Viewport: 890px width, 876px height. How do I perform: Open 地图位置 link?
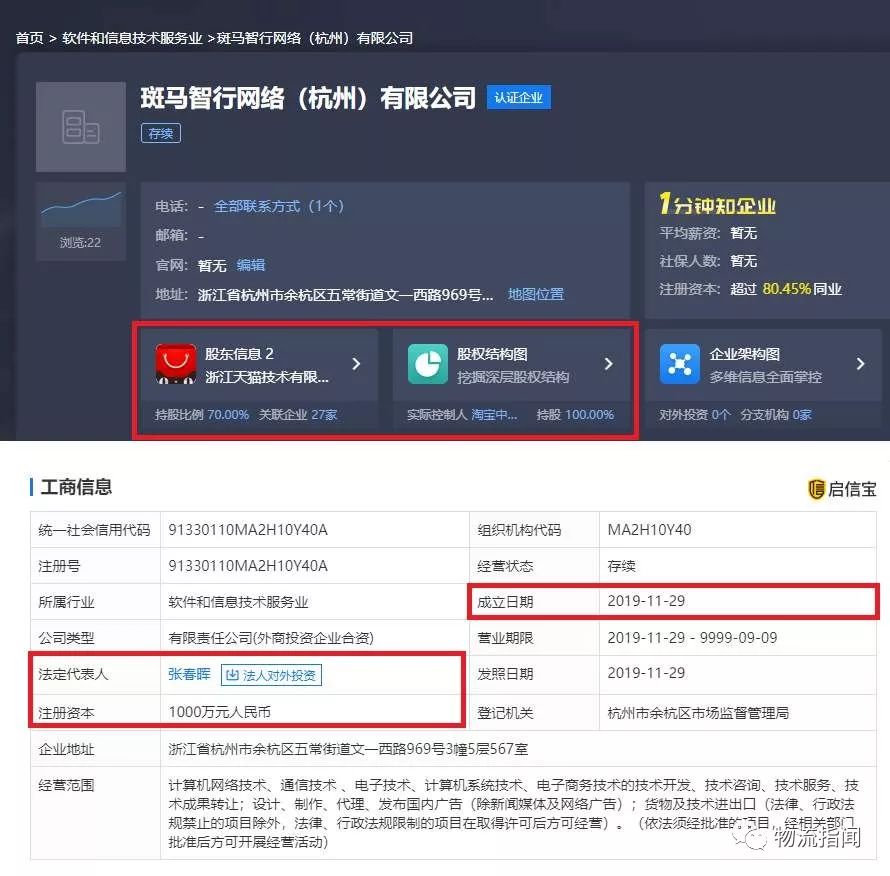pyautogui.click(x=536, y=294)
